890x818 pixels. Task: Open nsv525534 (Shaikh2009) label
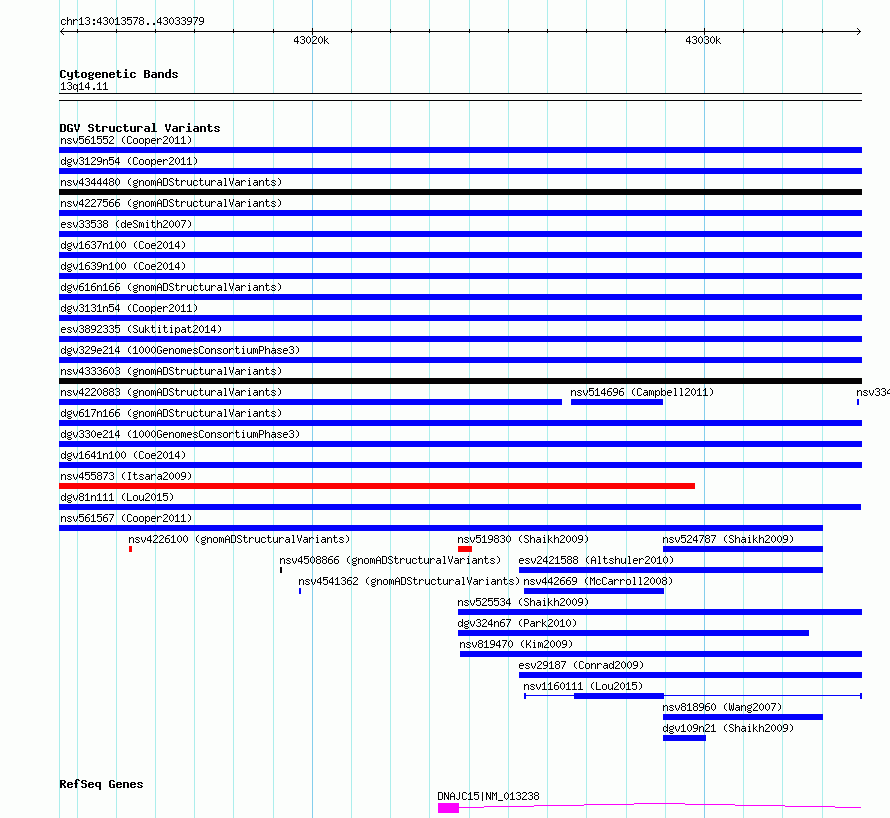tap(523, 602)
